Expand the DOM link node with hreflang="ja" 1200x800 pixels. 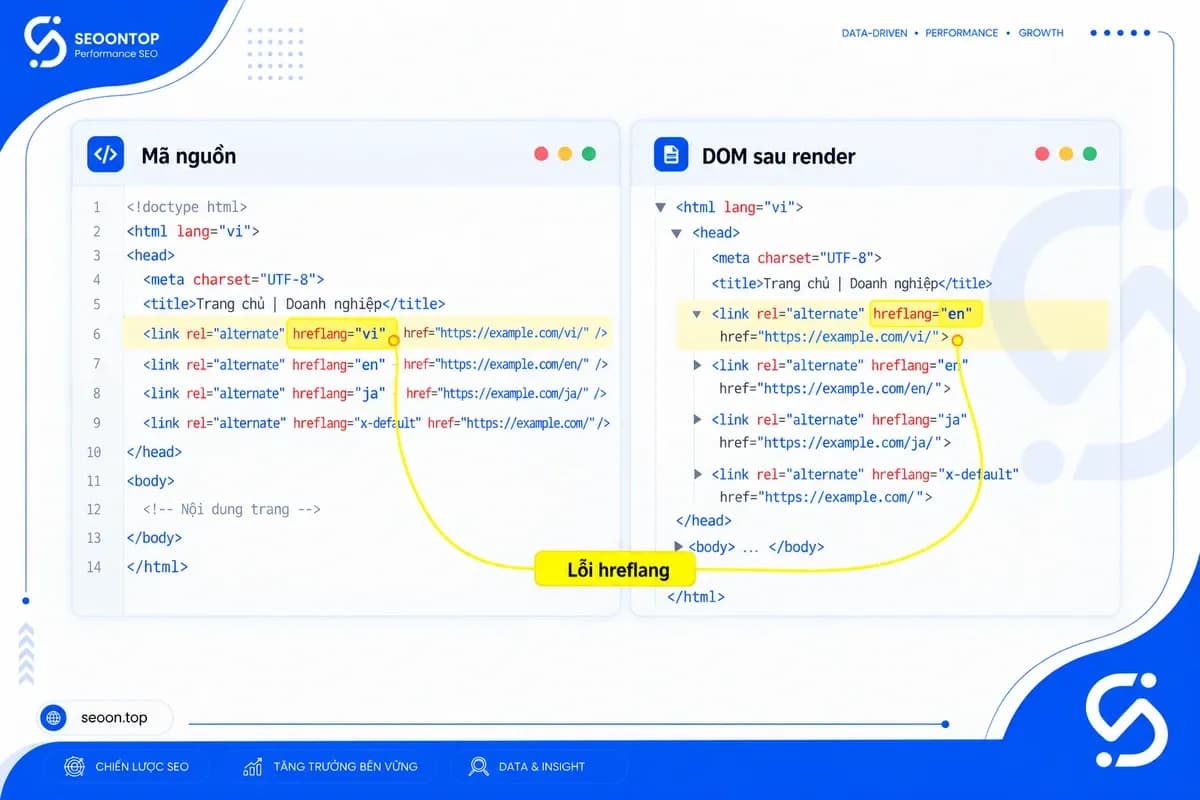pyautogui.click(x=698, y=419)
